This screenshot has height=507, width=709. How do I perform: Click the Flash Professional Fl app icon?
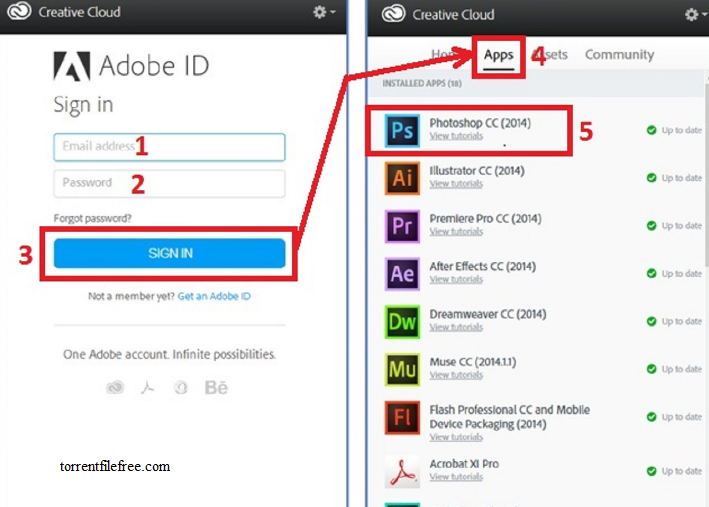pos(402,417)
